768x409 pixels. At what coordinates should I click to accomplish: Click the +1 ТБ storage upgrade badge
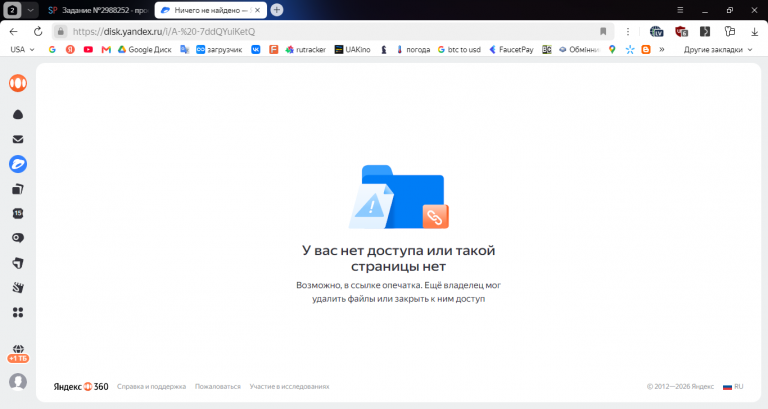coord(18,358)
